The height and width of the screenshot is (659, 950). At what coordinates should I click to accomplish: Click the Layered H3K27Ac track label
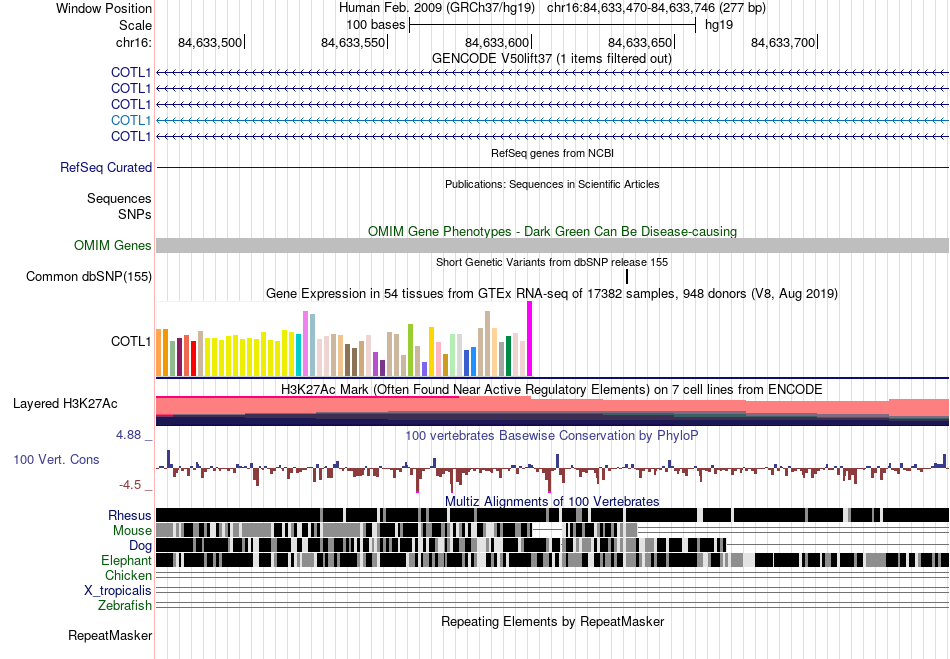pos(65,403)
